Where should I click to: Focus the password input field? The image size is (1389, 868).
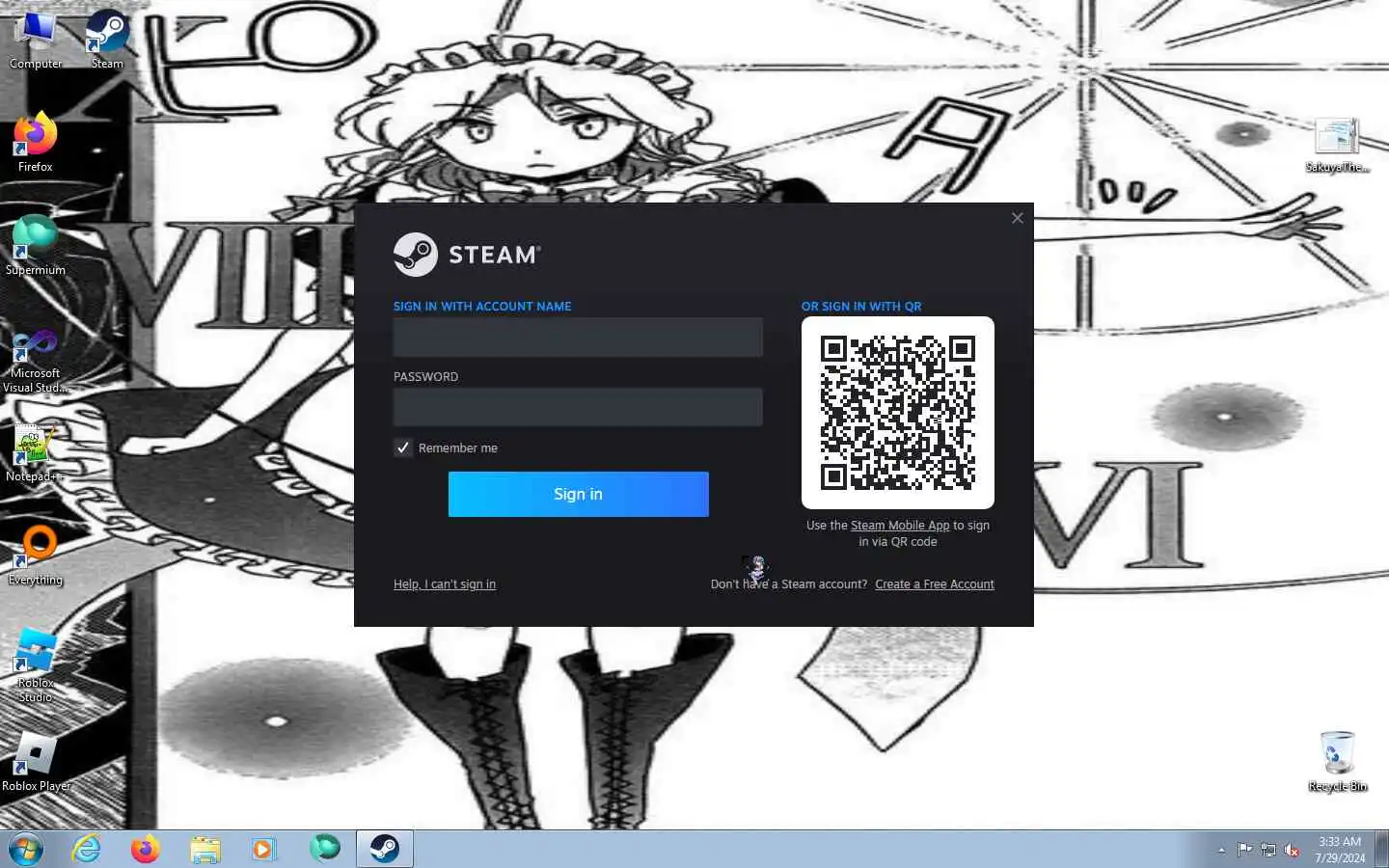tap(578, 407)
